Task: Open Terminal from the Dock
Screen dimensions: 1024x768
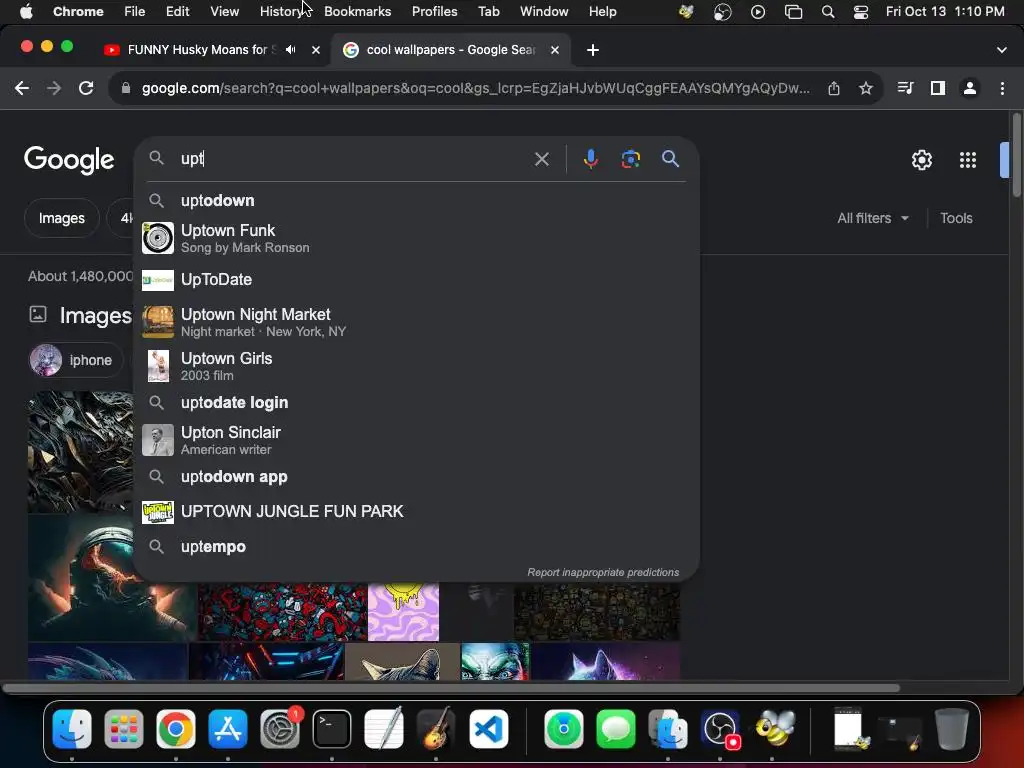Action: (x=332, y=729)
